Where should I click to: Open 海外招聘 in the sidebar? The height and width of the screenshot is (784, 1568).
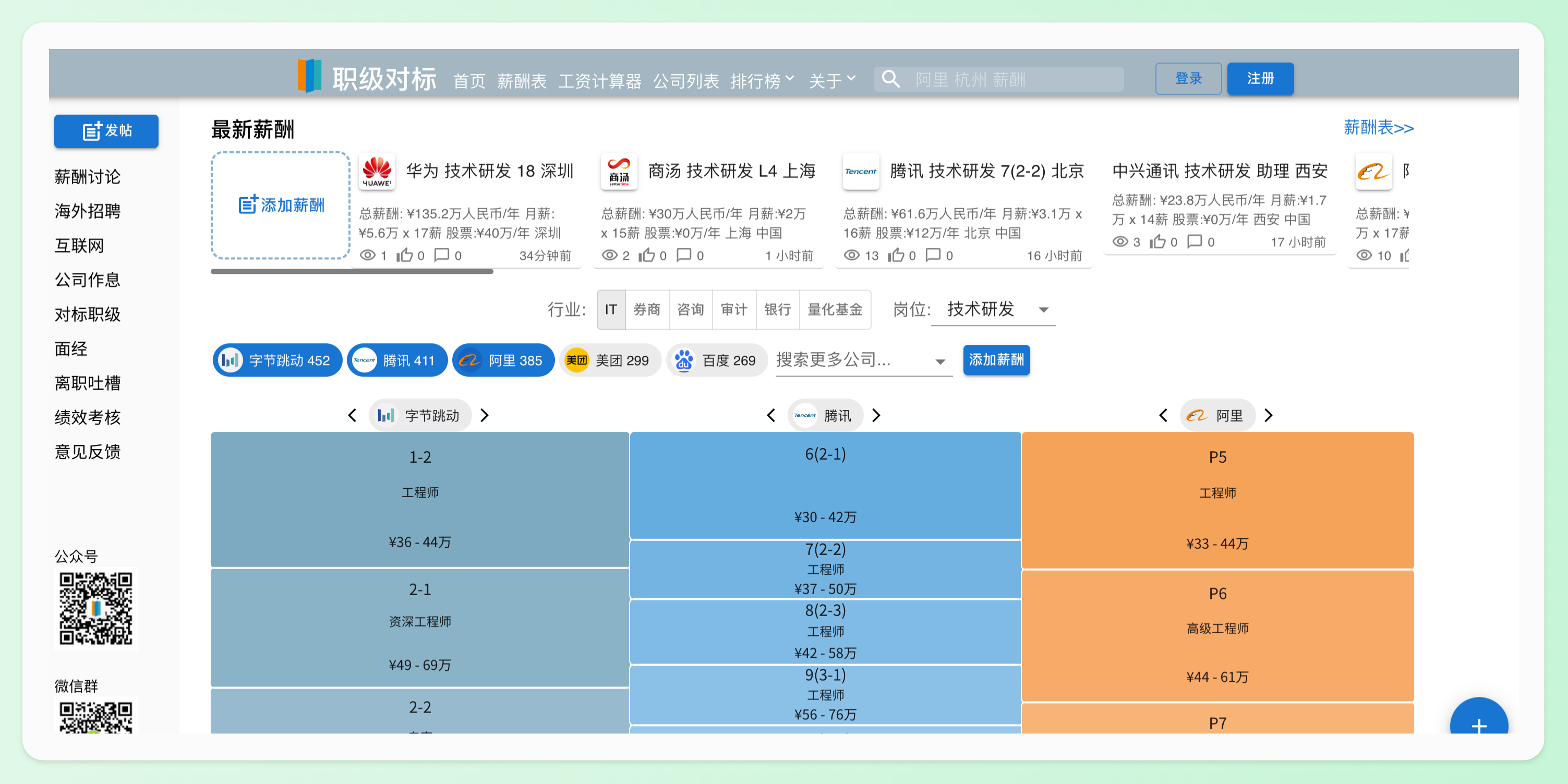88,211
